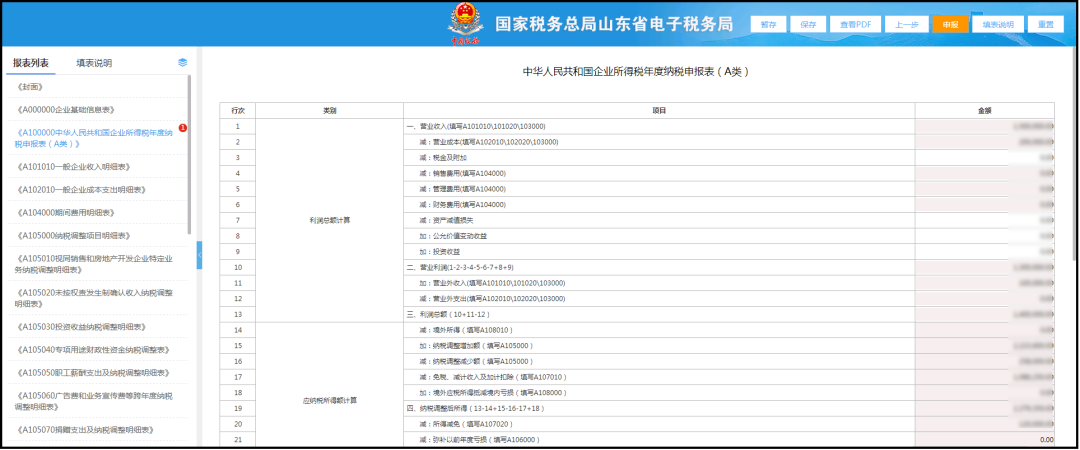This screenshot has height=450, width=1080.
Task: Click the item text 三、利润总额（10+11-12）
Action: (x=450, y=314)
